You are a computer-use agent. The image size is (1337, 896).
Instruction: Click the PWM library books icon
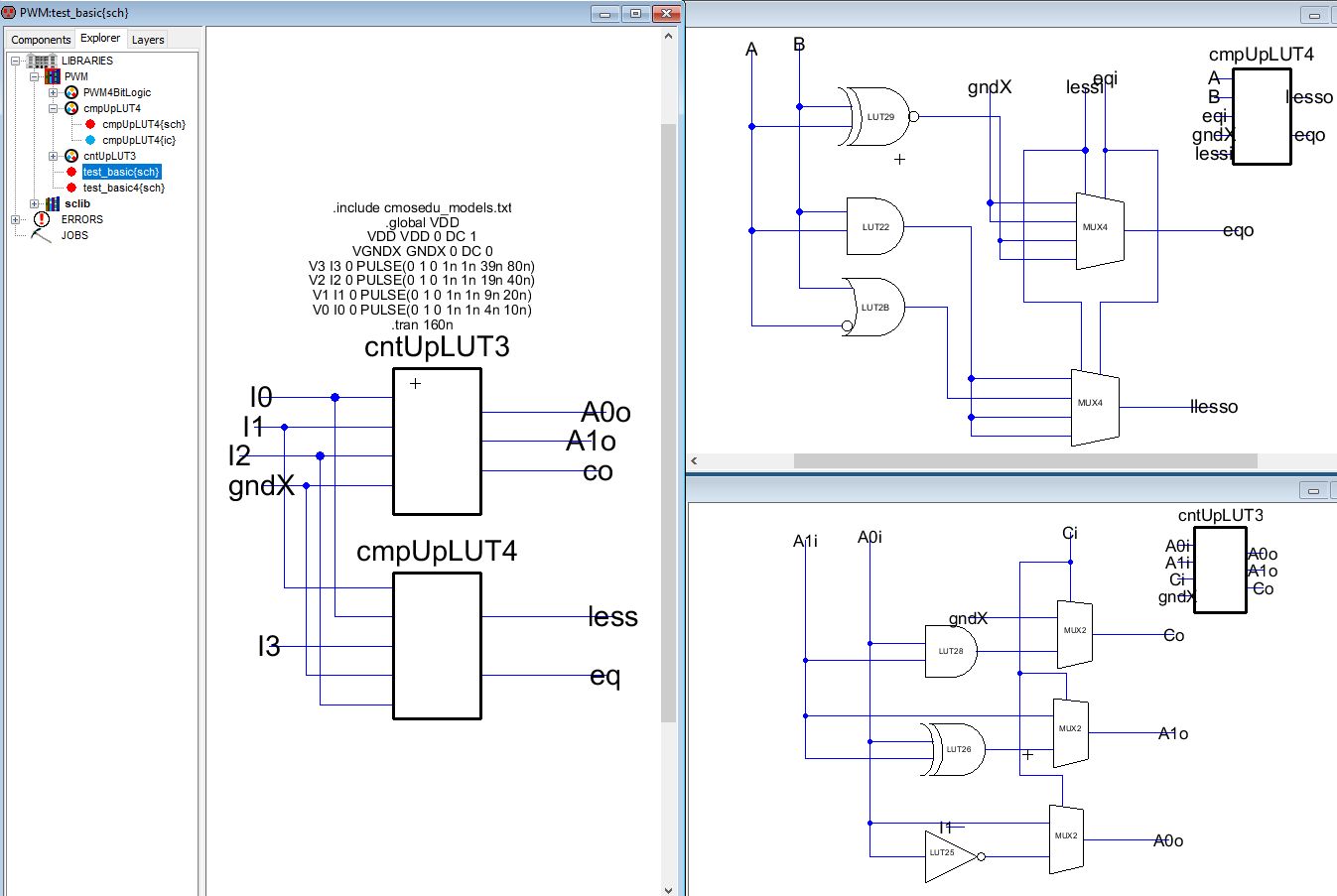click(x=52, y=76)
